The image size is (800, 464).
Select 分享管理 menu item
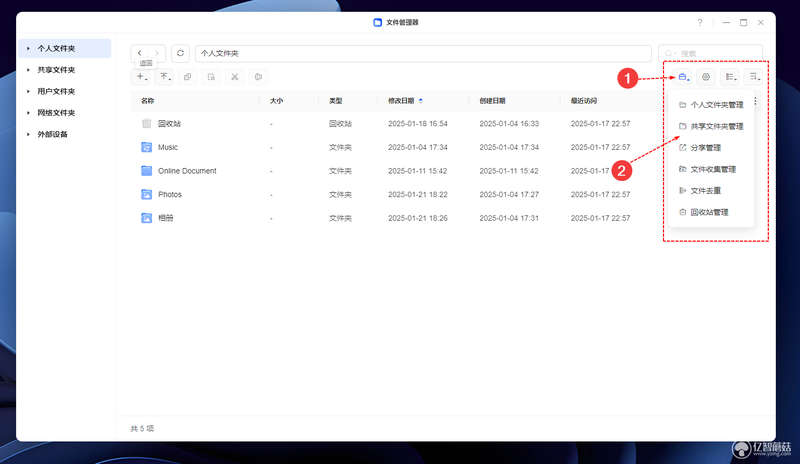point(711,148)
